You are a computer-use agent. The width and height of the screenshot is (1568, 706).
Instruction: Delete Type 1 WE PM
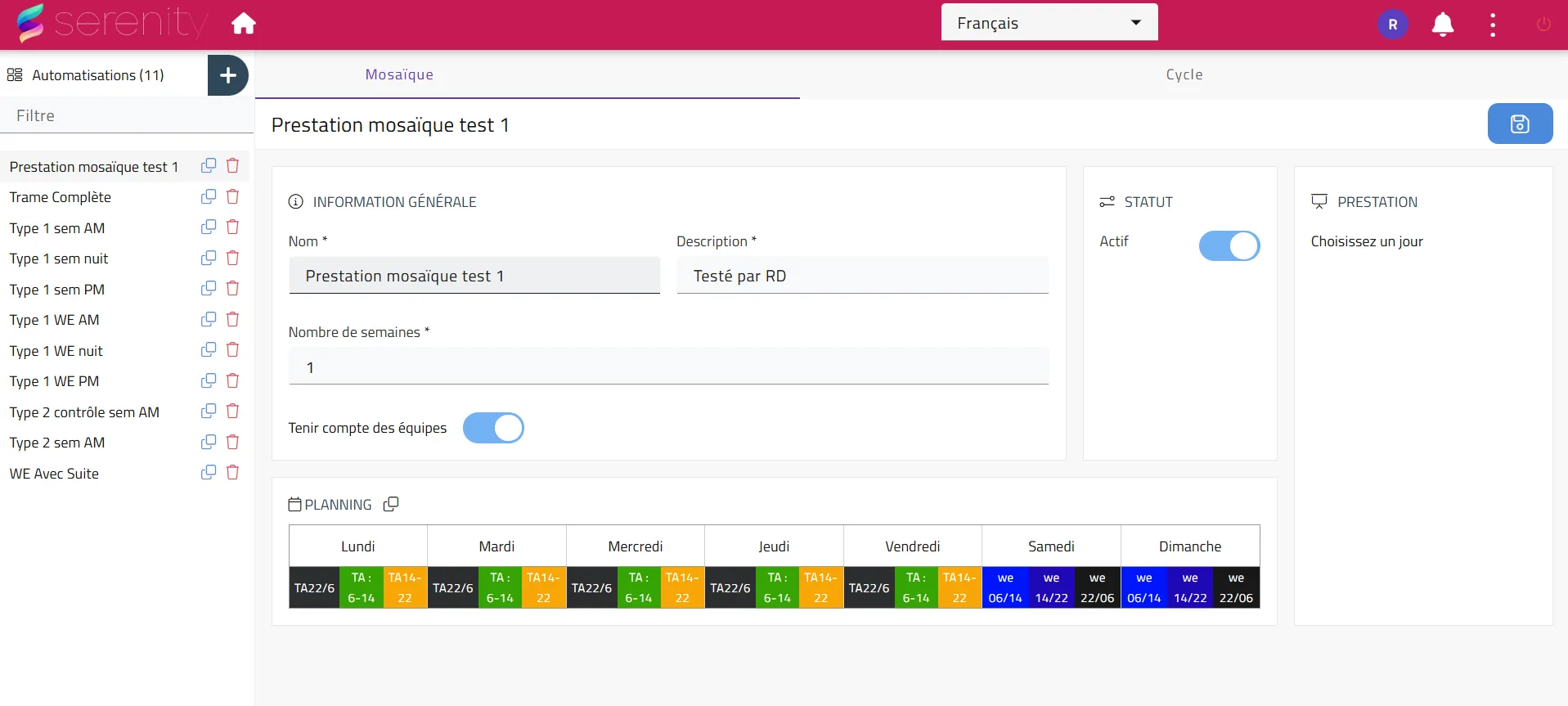pos(232,380)
